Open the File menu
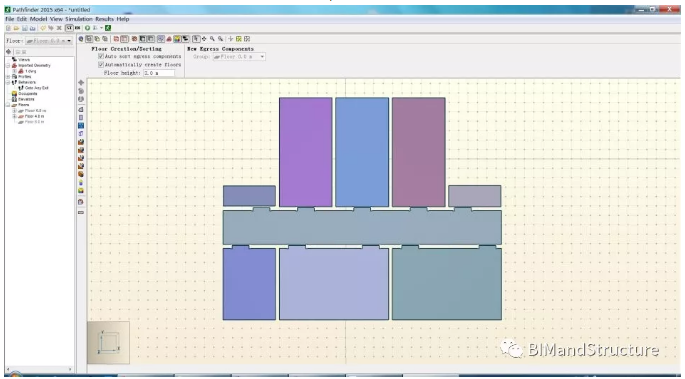This screenshot has height=379, width=685. point(10,19)
